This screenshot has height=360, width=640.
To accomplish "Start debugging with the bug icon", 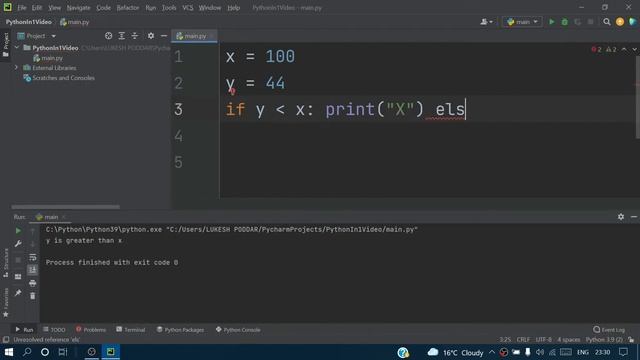I will [x=564, y=22].
